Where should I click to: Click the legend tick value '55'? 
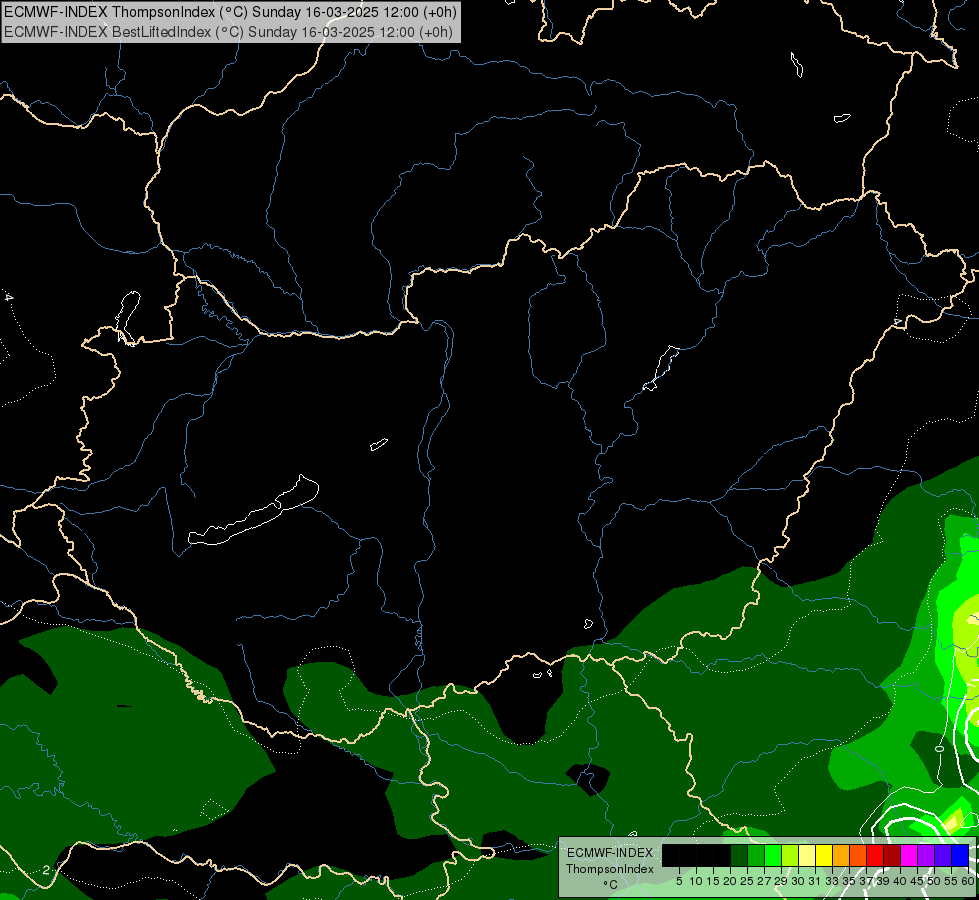(x=951, y=881)
